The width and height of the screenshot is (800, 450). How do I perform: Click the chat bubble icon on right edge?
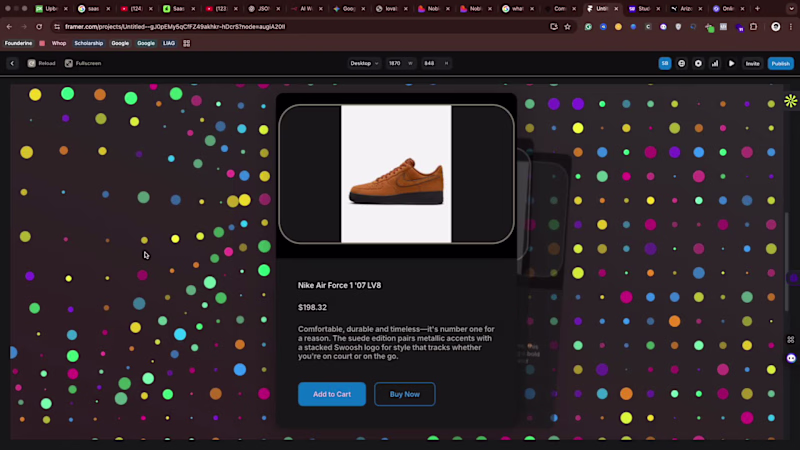click(791, 358)
